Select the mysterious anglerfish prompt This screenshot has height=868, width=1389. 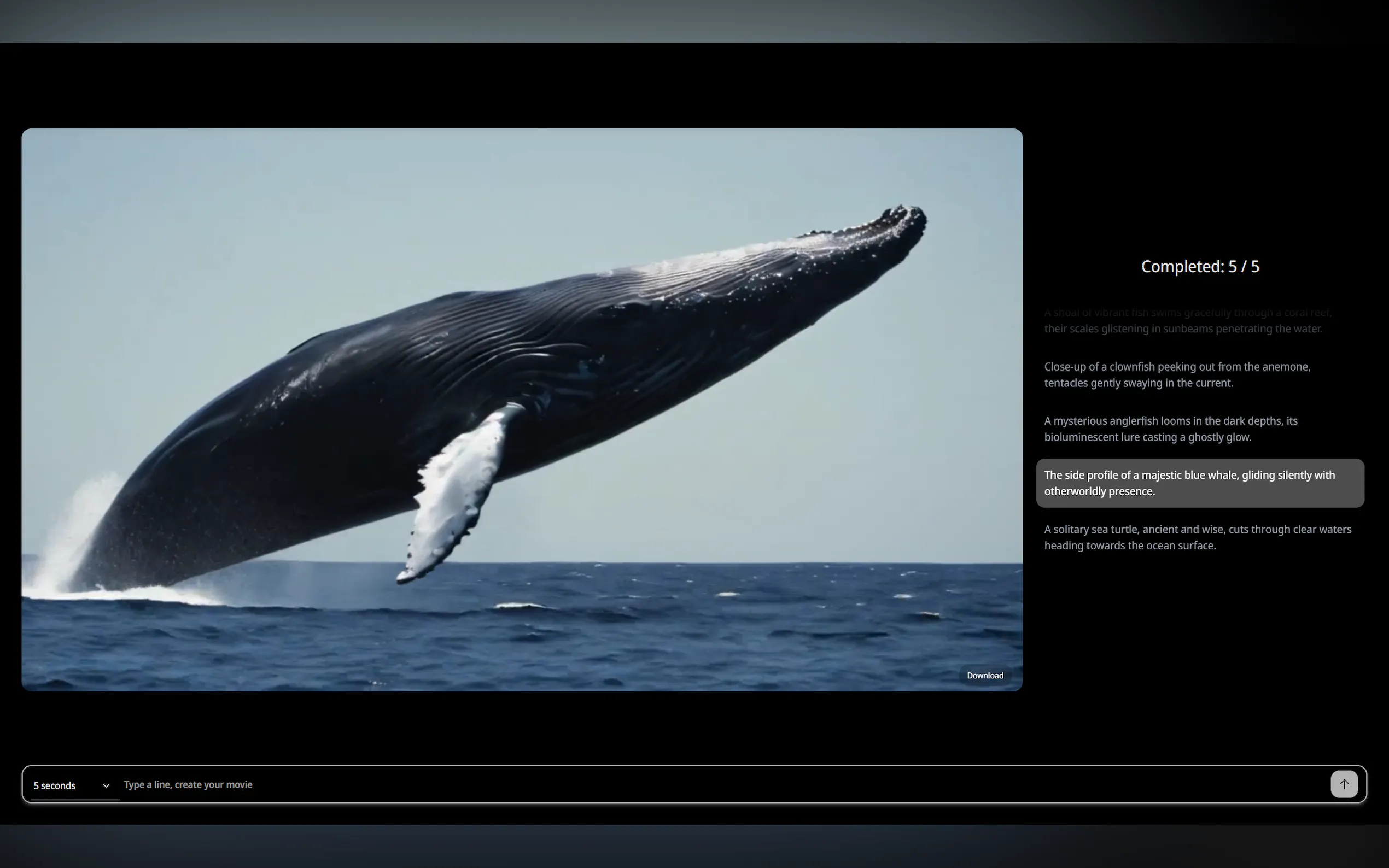click(1170, 429)
